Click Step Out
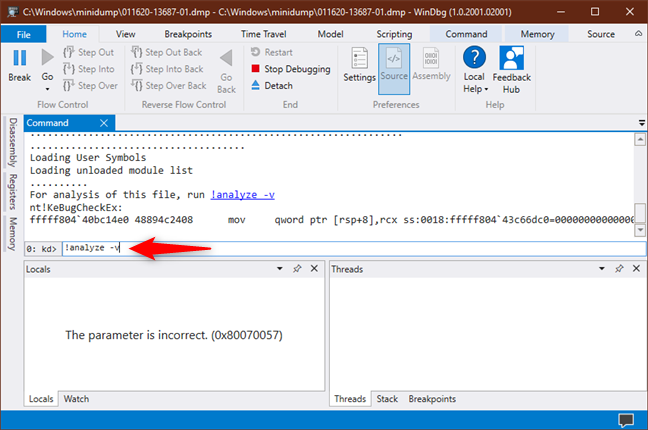This screenshot has height=430, width=648. tap(88, 53)
